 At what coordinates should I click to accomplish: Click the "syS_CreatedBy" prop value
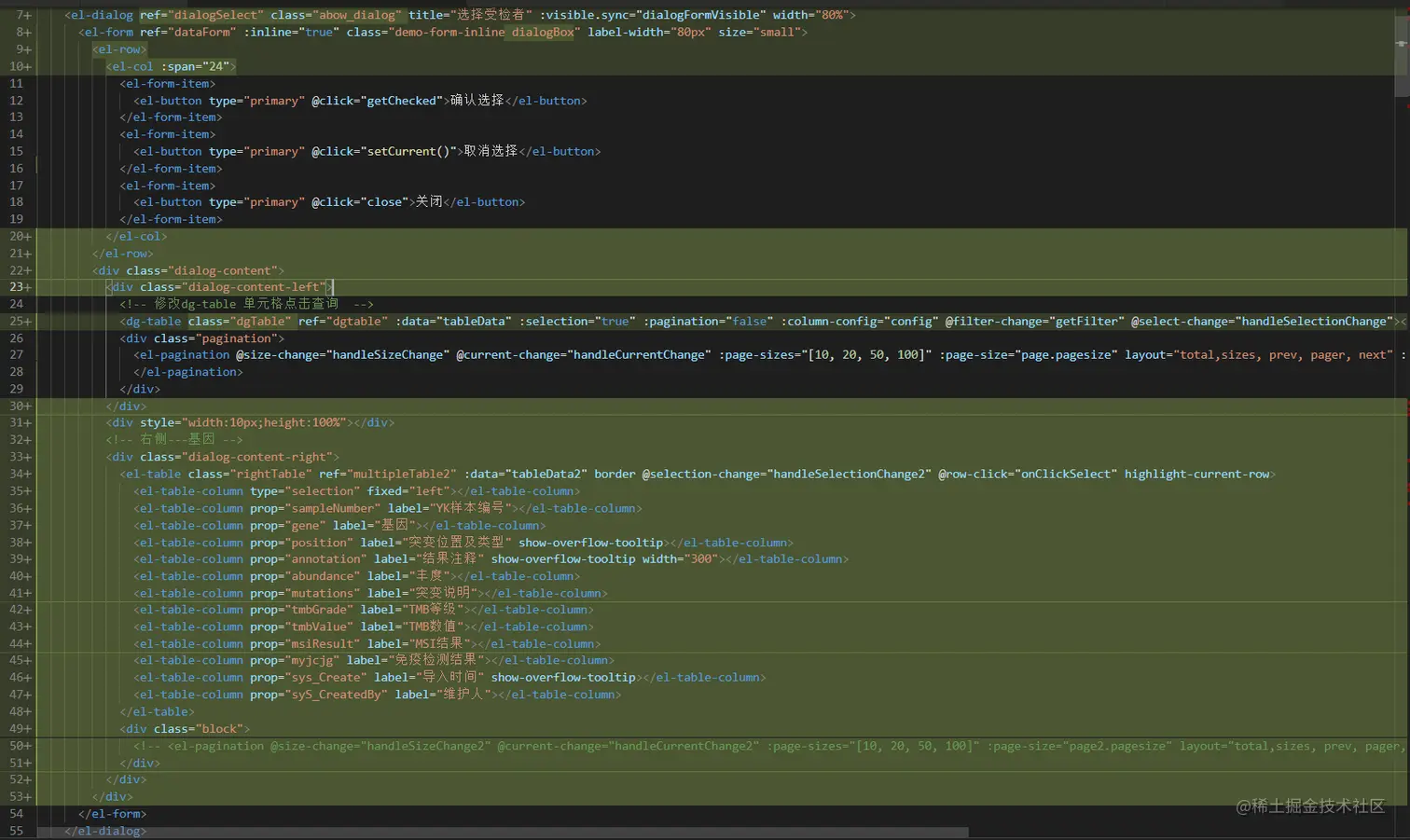click(337, 695)
